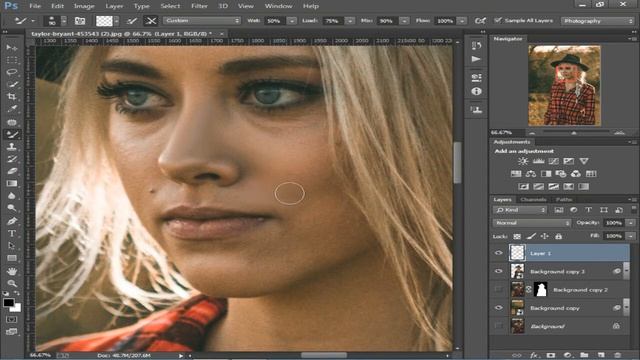Open the layer Opacity dropdown arrow
This screenshot has width=640, height=360.
pos(631,223)
